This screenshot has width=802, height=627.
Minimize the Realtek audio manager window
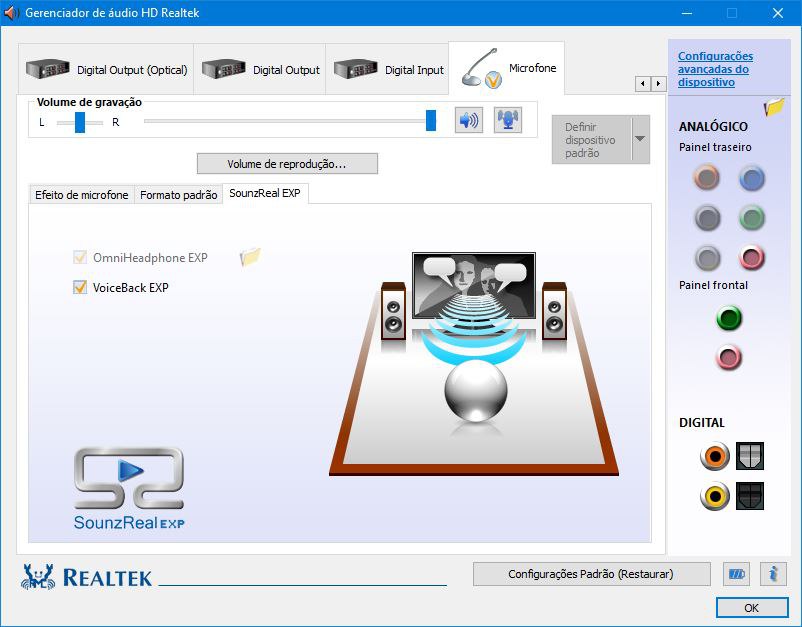687,13
